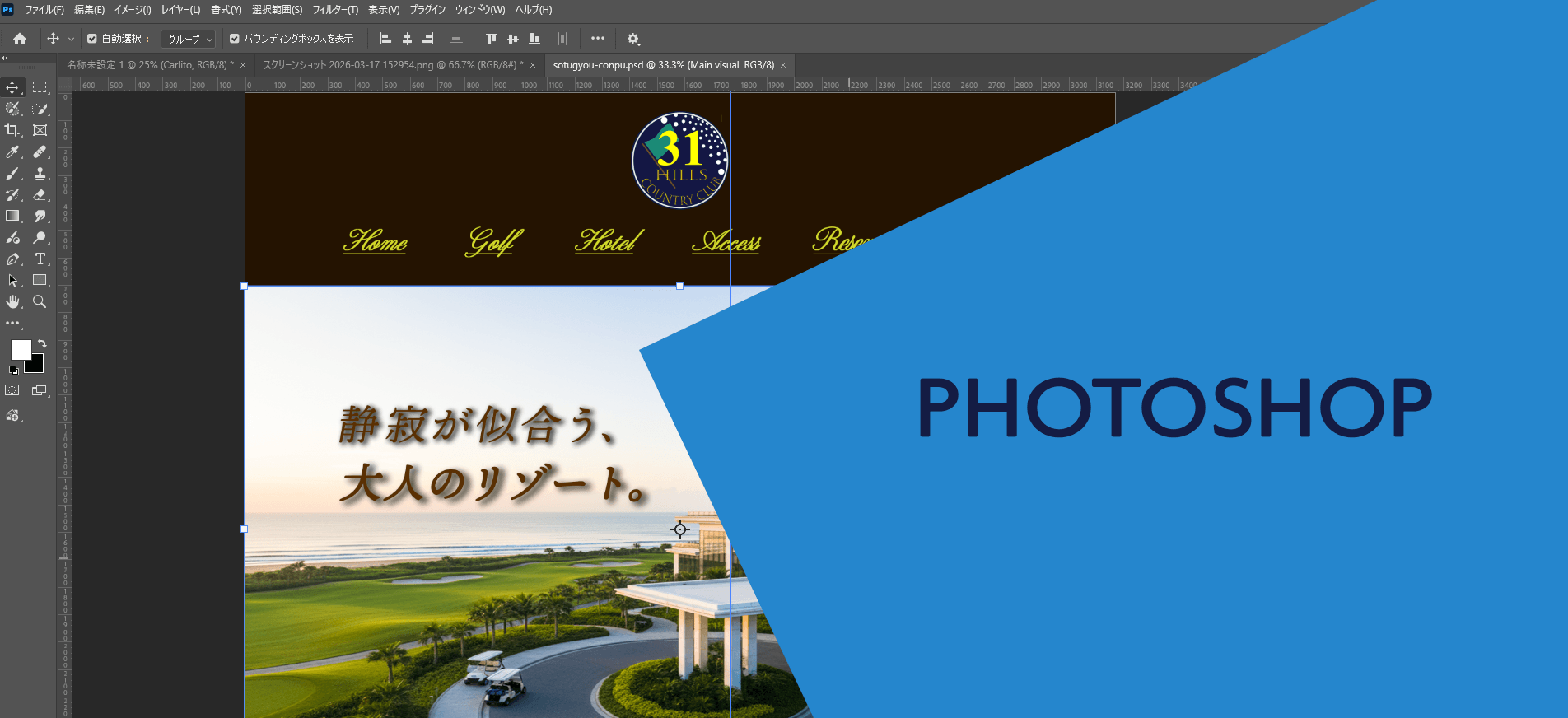Image resolution: width=1568 pixels, height=718 pixels.
Task: Click the Home button in options bar
Action: tap(20, 39)
